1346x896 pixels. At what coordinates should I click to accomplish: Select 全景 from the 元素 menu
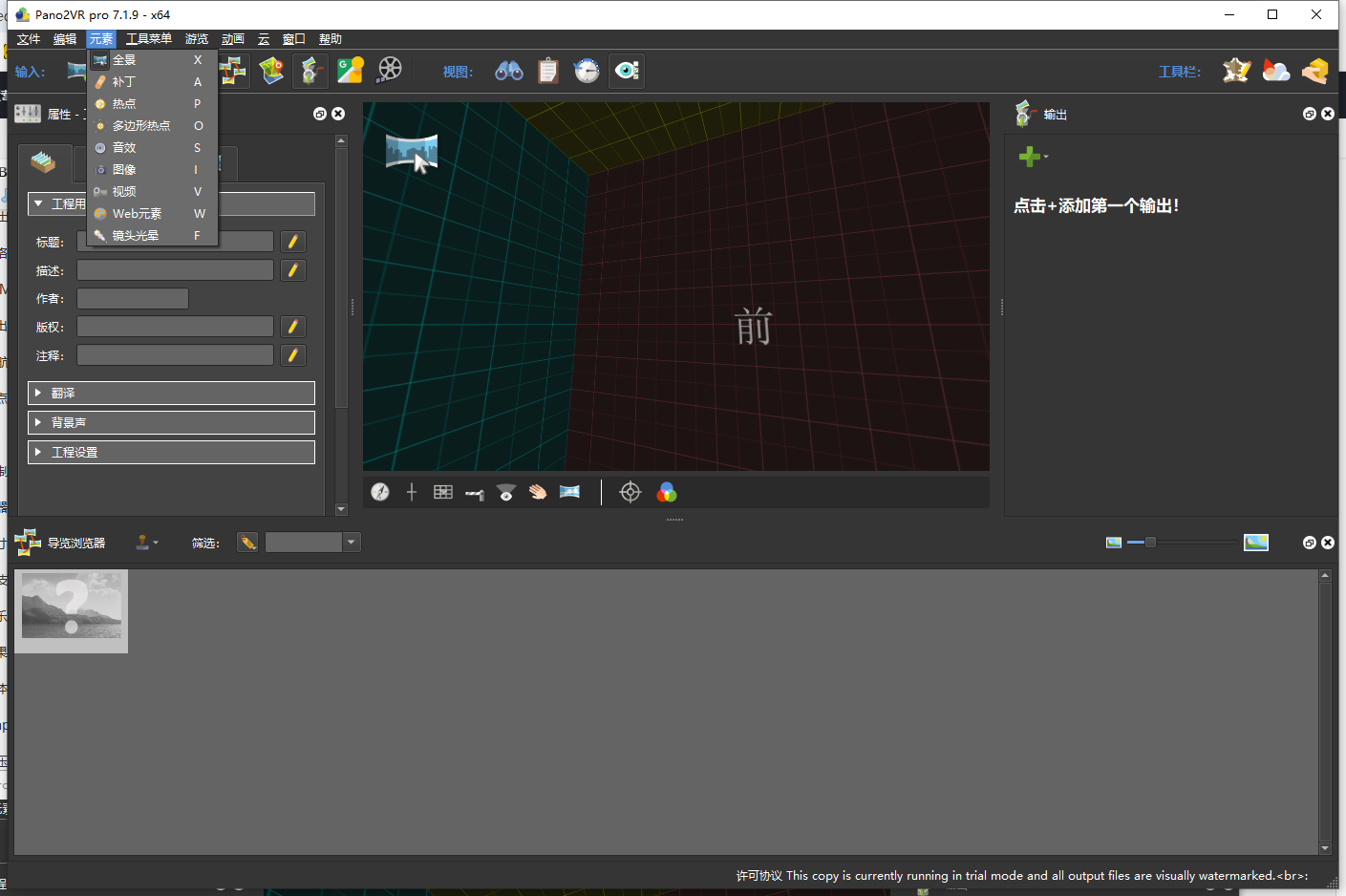pos(152,60)
